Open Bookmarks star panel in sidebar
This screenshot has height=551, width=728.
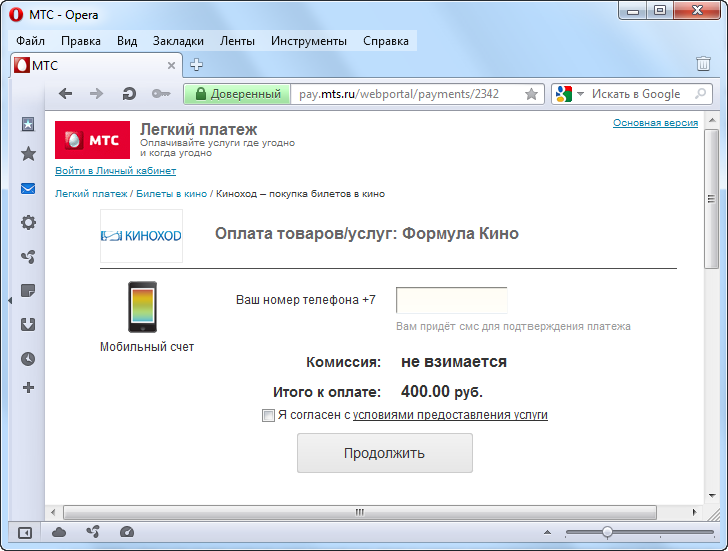(28, 154)
